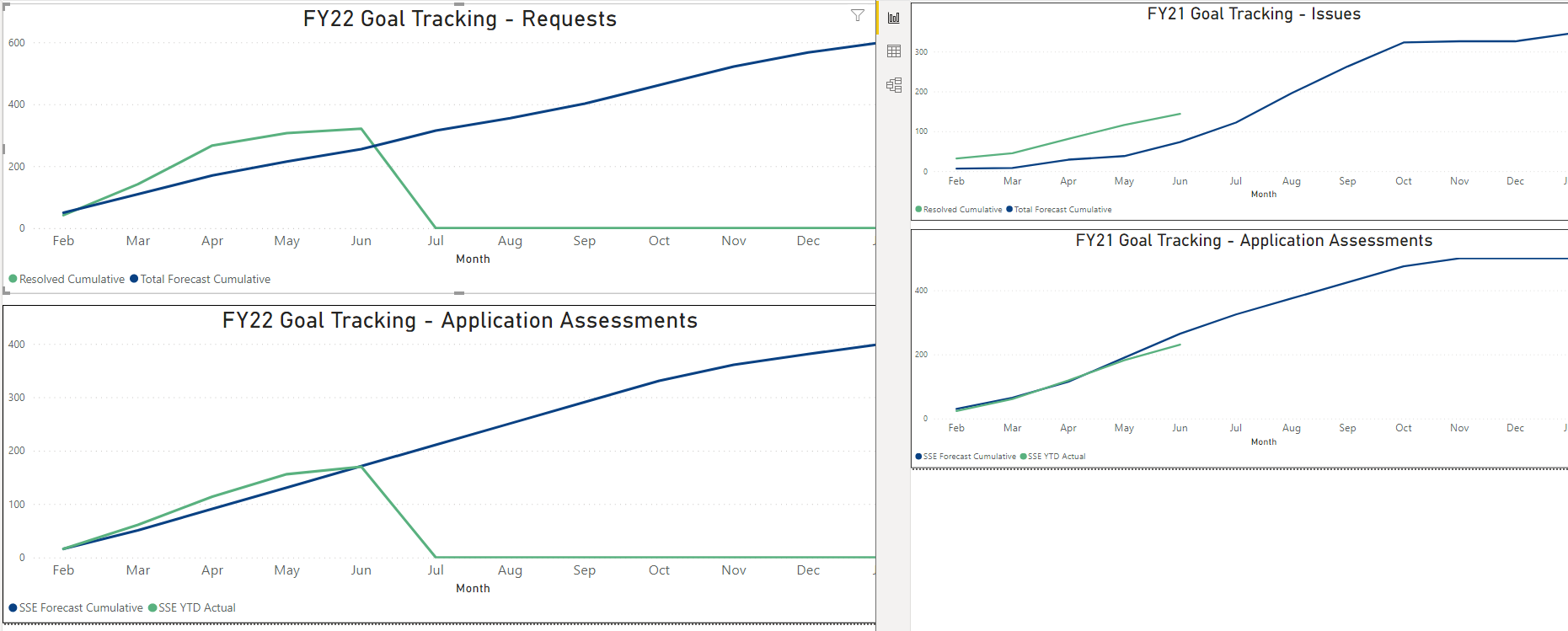Click the FY22 Goal Tracking - Application Assessments title
Image resolution: width=1568 pixels, height=631 pixels.
point(460,320)
